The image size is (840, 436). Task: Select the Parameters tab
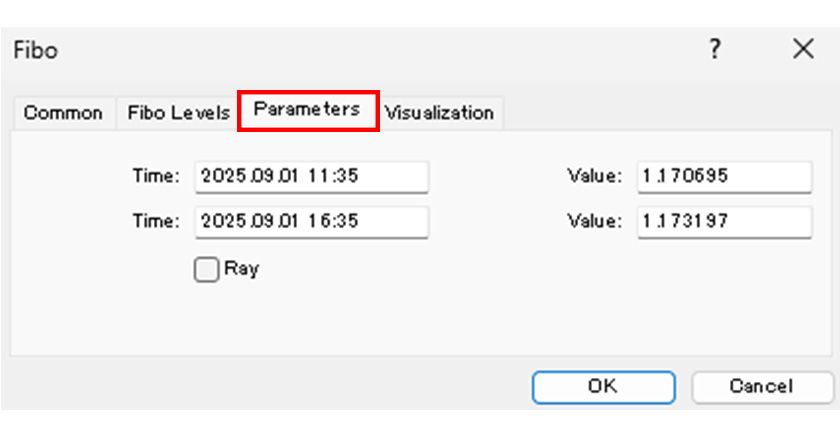(x=307, y=110)
